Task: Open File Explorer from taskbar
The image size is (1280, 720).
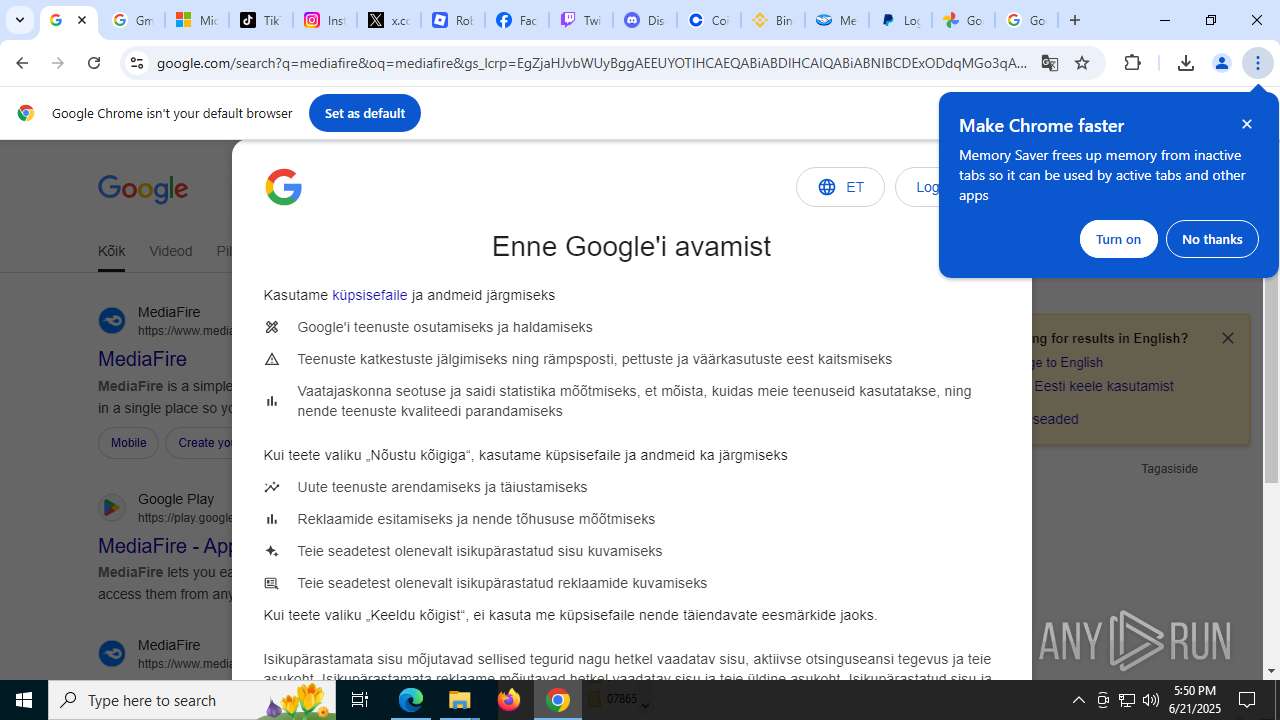Action: point(460,700)
